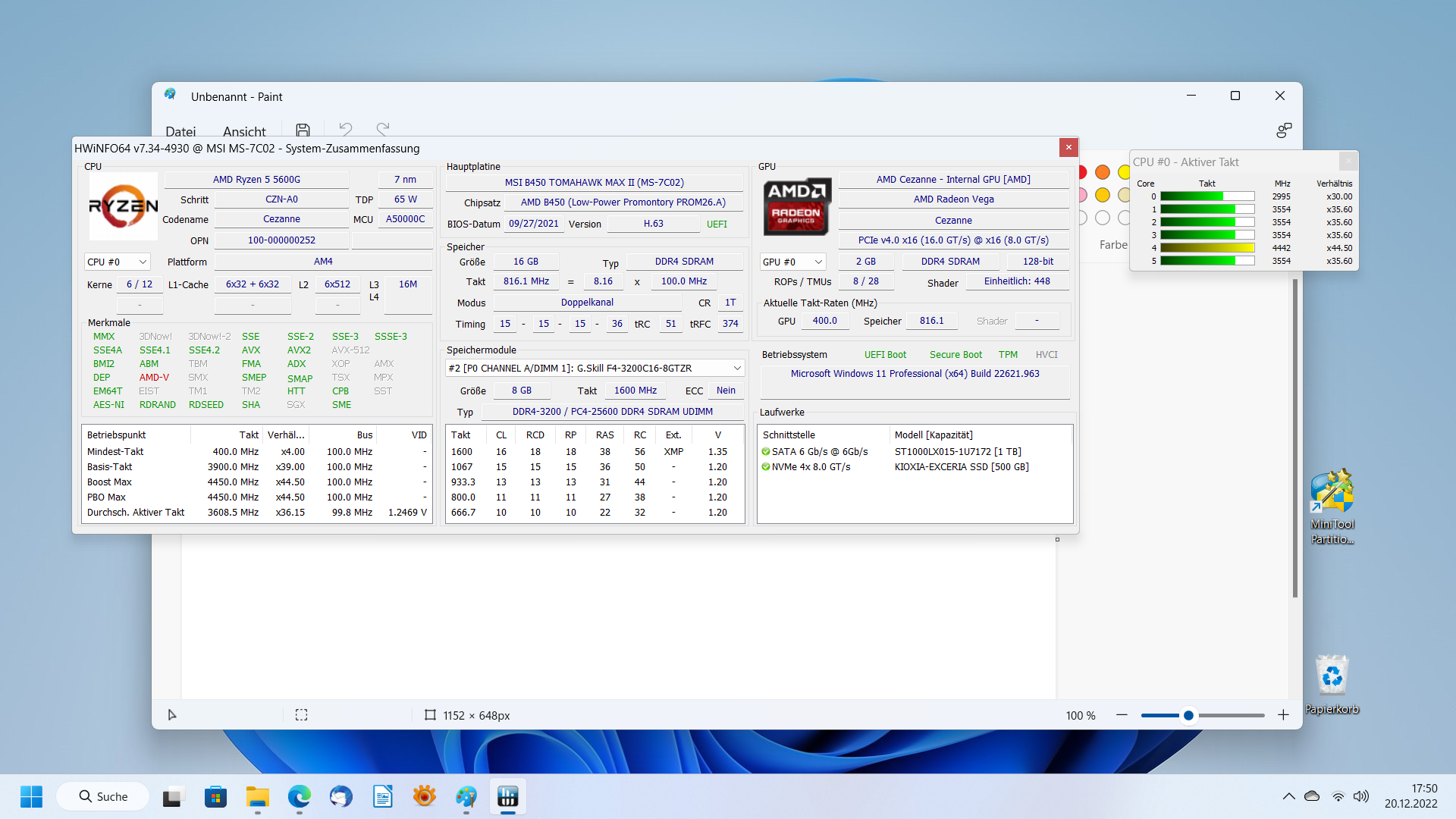Click the OneDrive cloud icon in system tray
The height and width of the screenshot is (819, 1456).
coord(1311,796)
